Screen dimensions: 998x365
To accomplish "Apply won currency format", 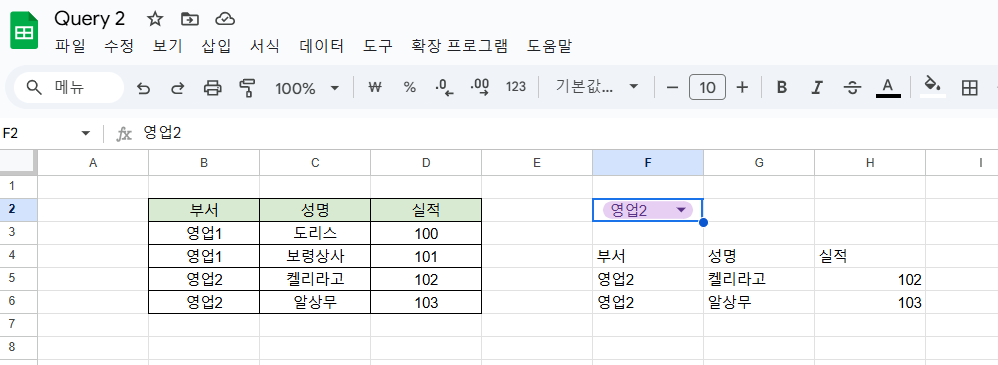I will point(375,87).
